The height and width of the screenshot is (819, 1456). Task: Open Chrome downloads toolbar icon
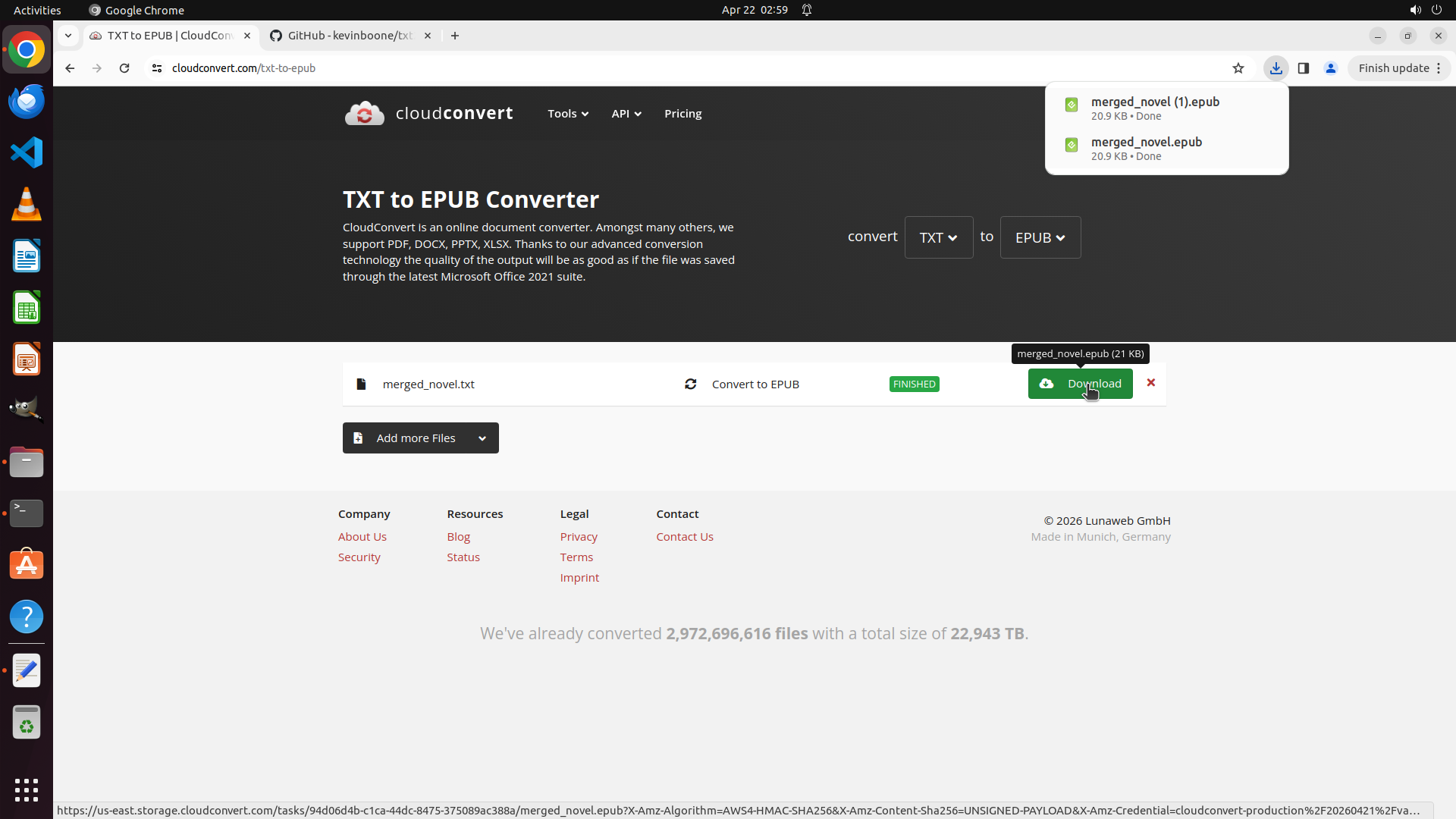[x=1276, y=68]
